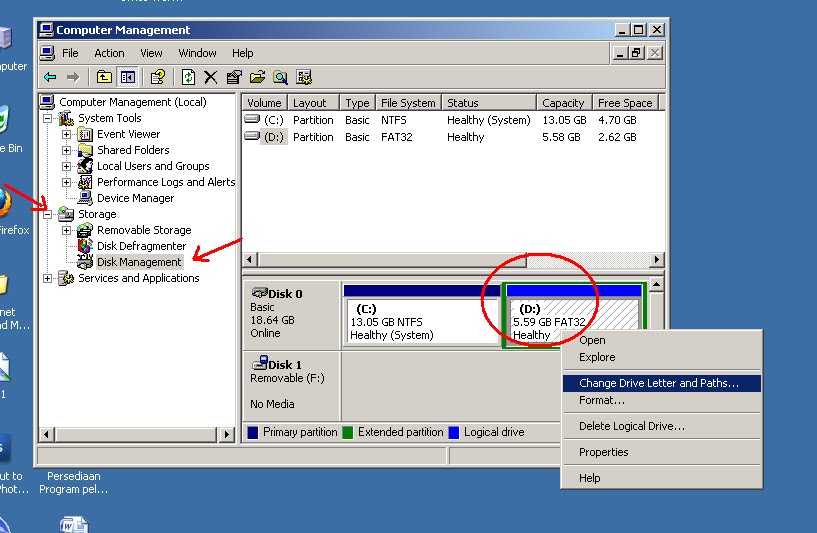Image resolution: width=817 pixels, height=533 pixels.
Task: Toggle the Show/Hide Console Tree icon
Action: point(128,78)
